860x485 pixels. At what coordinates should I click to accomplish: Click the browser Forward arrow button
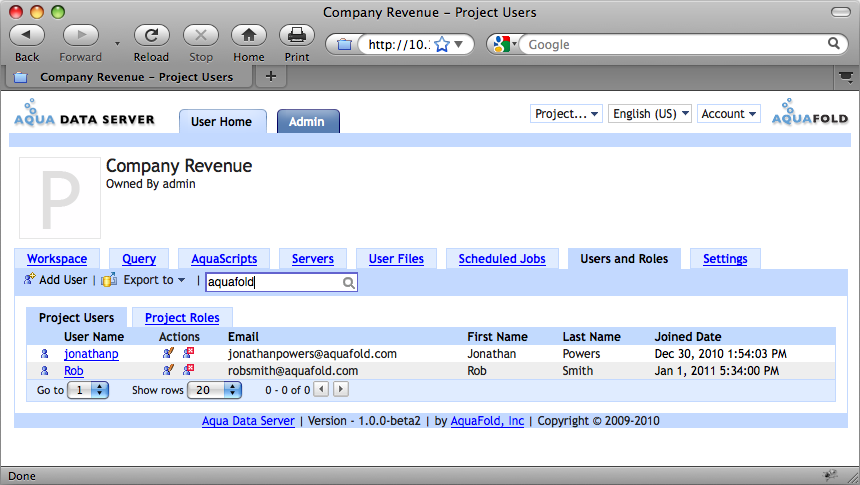(x=81, y=35)
